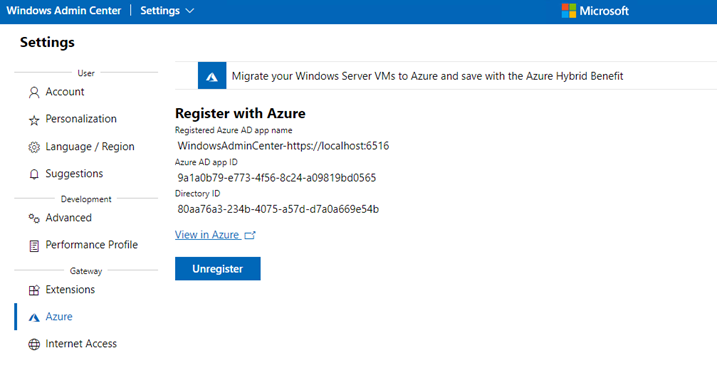717x366 pixels.
Task: Select the Directory ID 80aa76a3 value
Action: (x=278, y=209)
